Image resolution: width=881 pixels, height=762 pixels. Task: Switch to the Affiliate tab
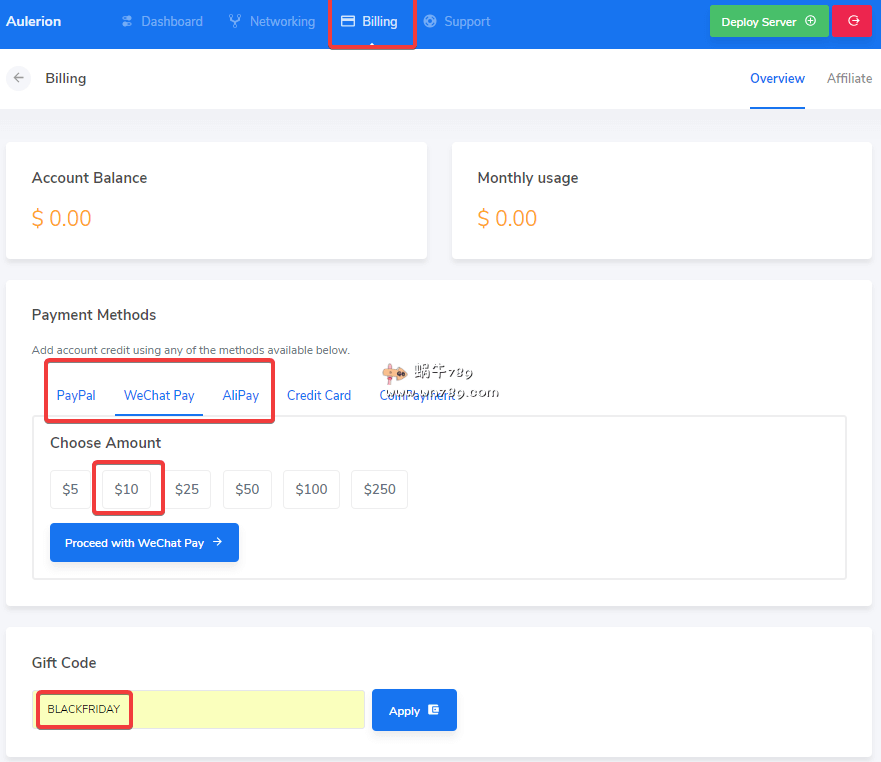pyautogui.click(x=849, y=78)
